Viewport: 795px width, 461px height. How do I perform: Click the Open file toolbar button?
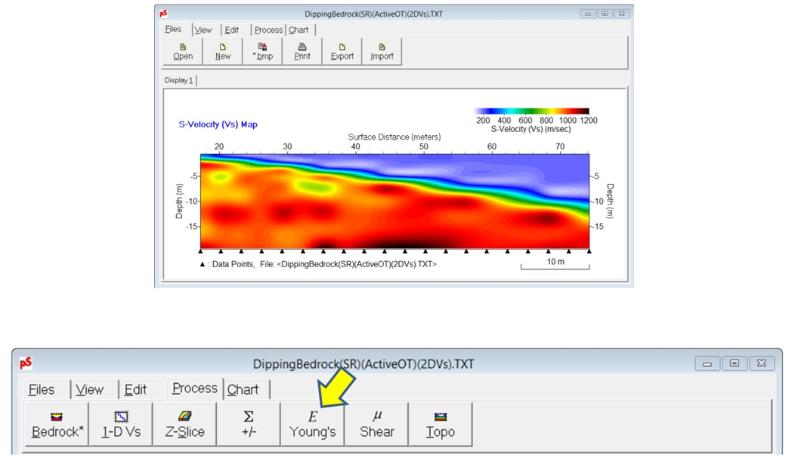pyautogui.click(x=184, y=51)
